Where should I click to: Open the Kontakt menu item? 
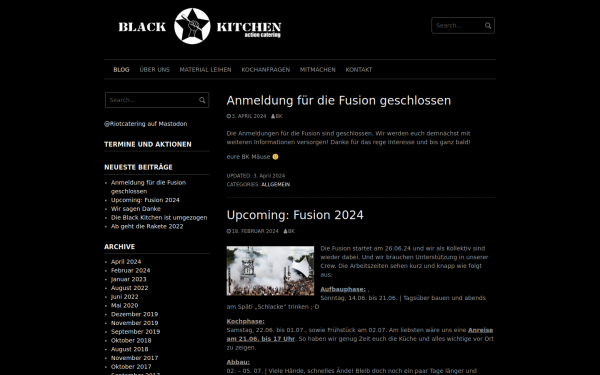click(359, 70)
